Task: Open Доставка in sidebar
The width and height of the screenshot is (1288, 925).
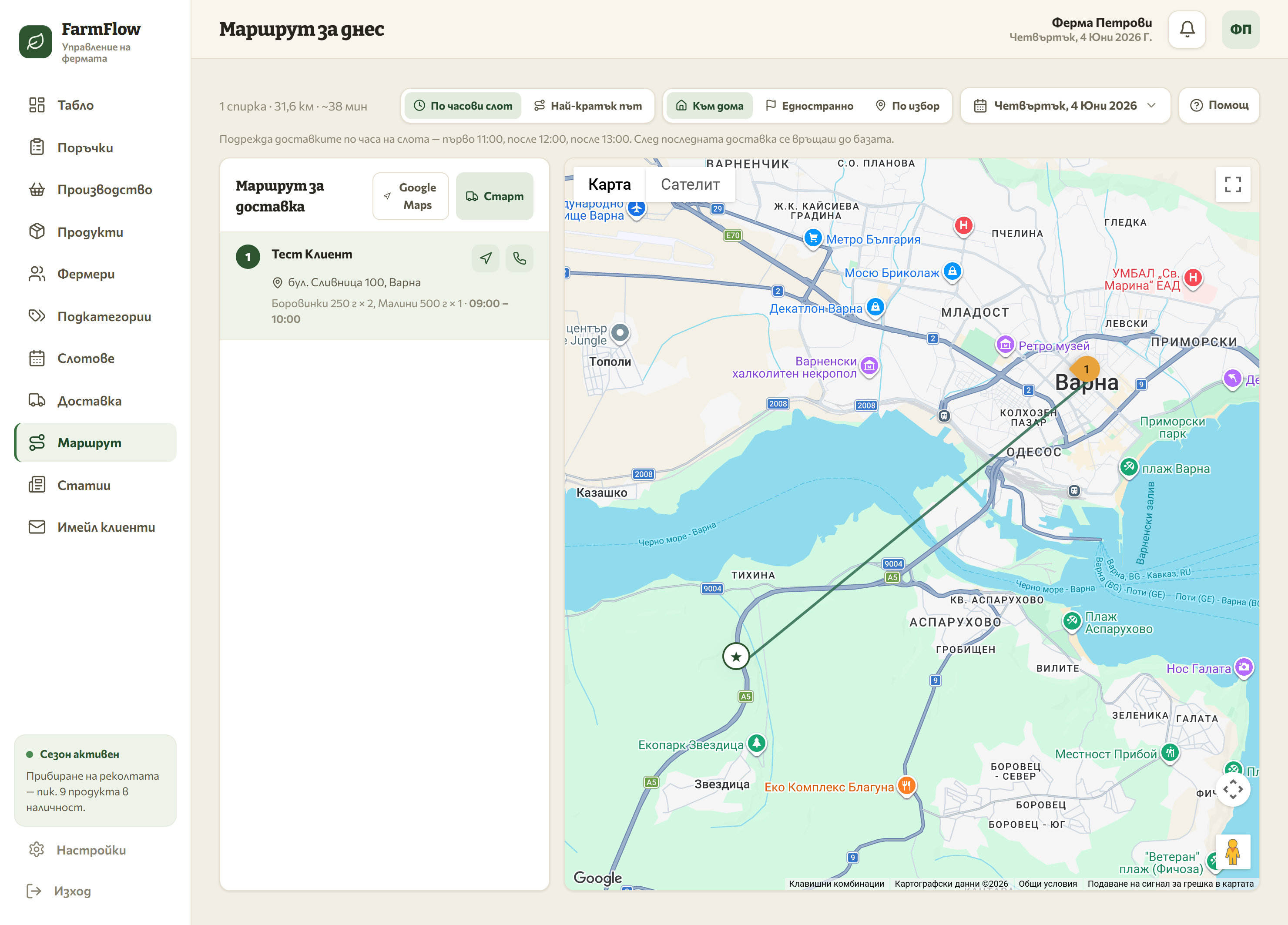Action: click(x=95, y=401)
